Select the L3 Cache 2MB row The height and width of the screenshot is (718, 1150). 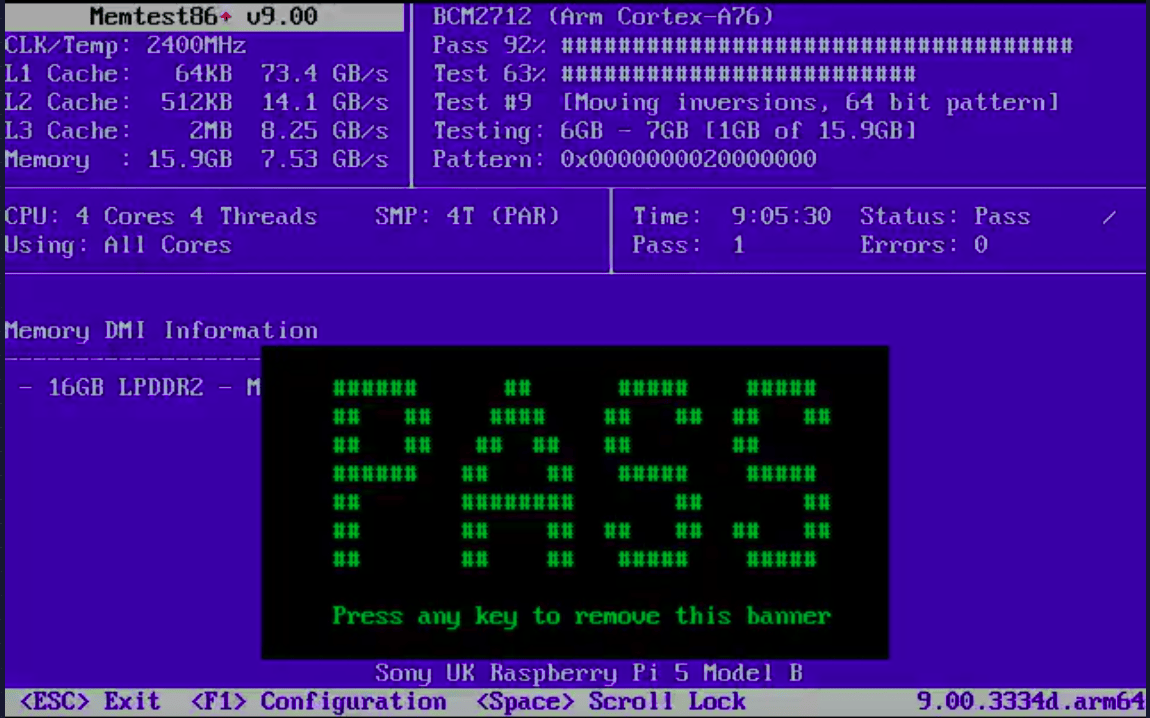[197, 131]
